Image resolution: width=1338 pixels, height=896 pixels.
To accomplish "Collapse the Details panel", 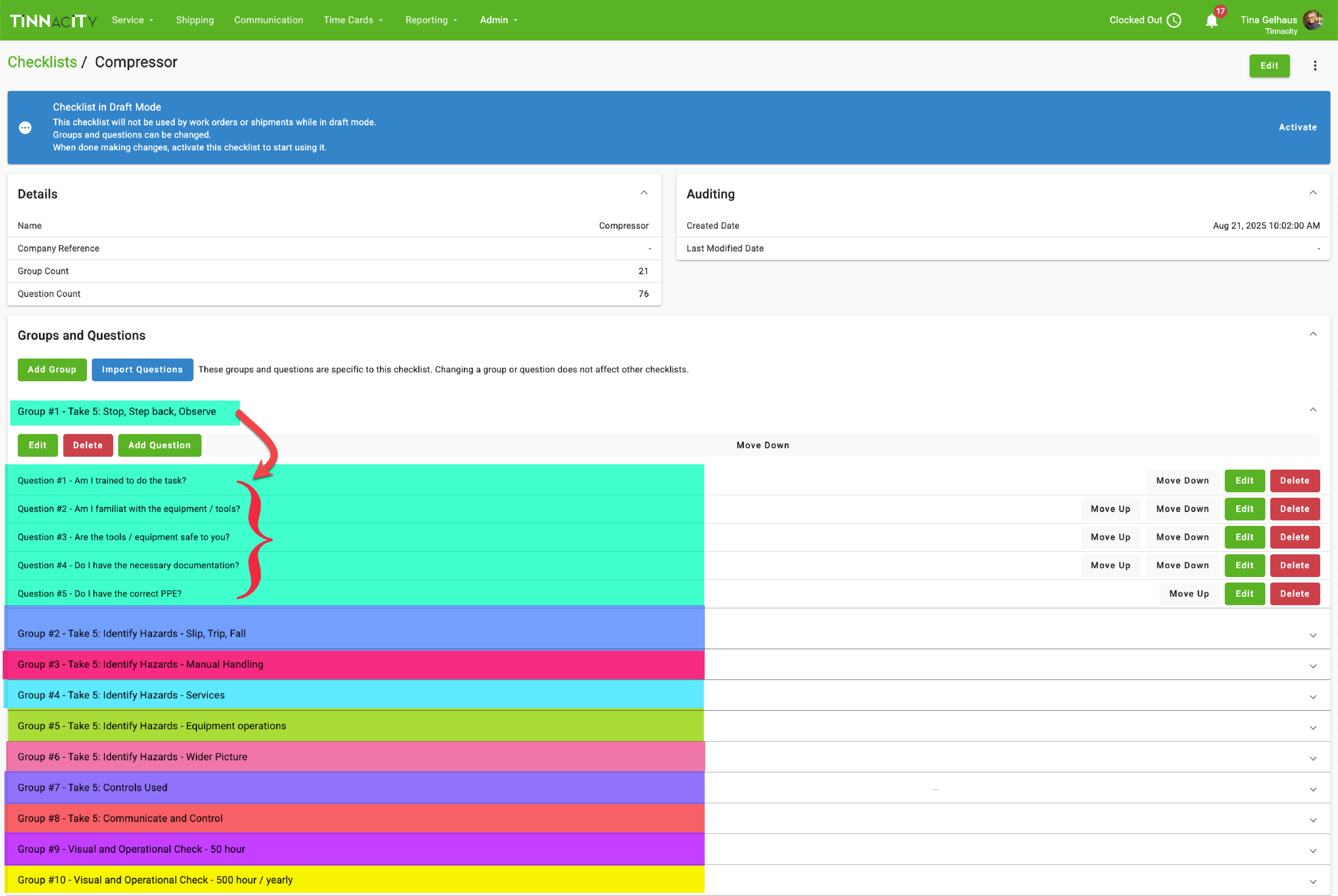I will [644, 193].
